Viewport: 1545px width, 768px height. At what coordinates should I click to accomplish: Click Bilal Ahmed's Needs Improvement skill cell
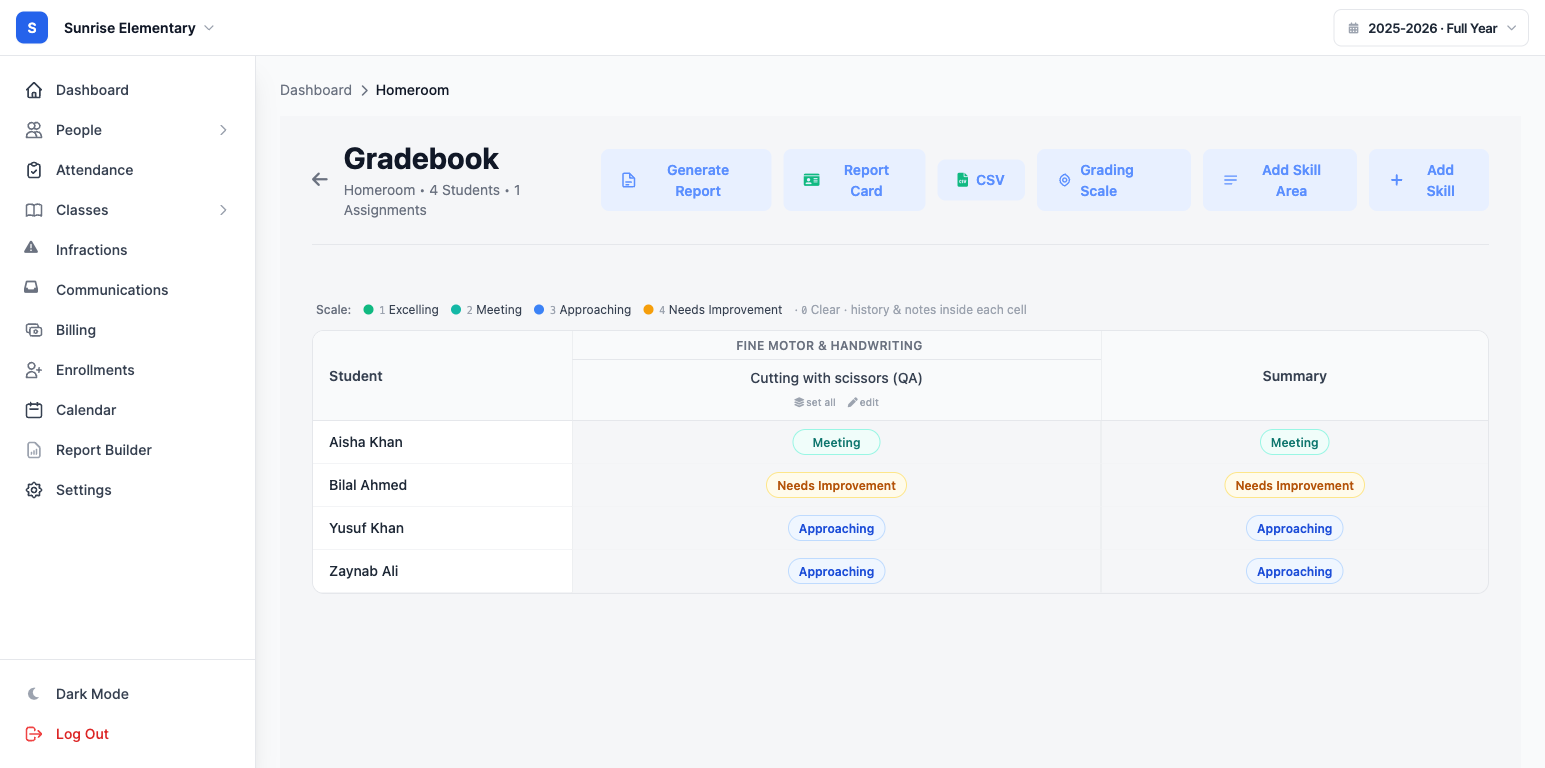click(x=836, y=485)
